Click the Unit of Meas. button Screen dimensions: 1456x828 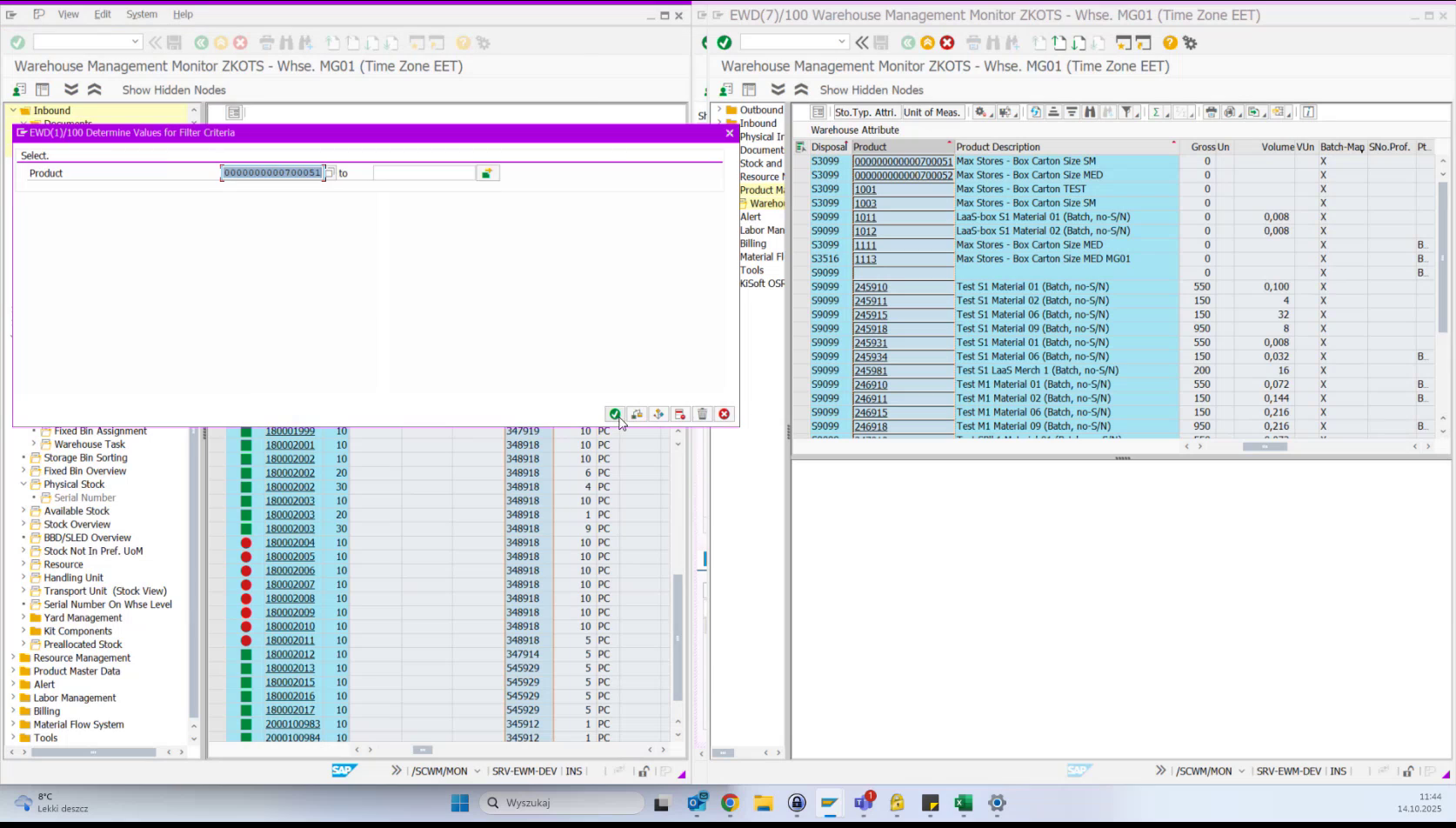pos(931,111)
